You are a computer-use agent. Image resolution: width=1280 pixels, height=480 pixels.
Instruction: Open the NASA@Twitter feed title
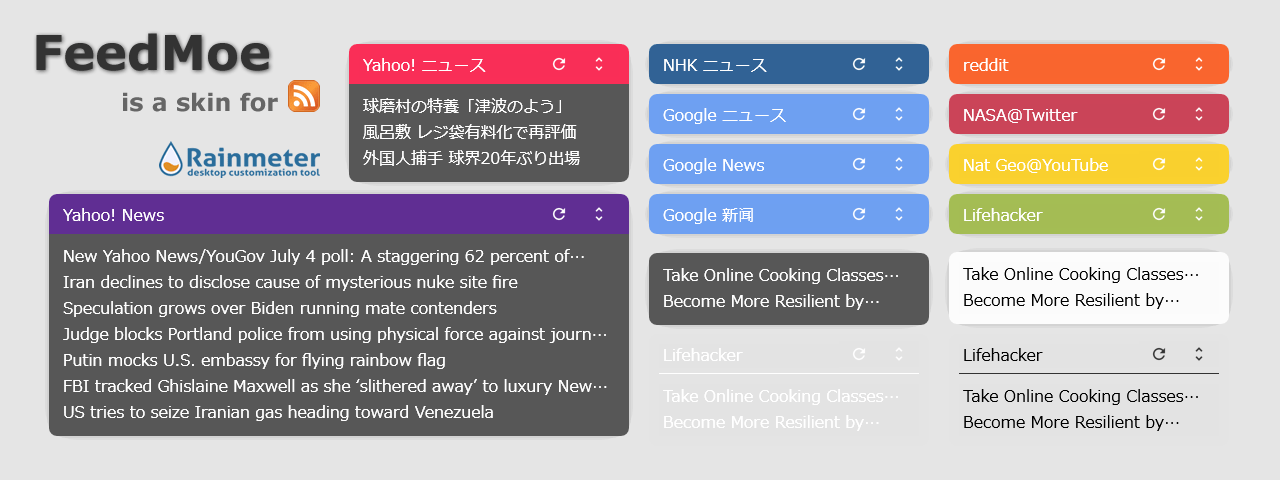click(1020, 115)
